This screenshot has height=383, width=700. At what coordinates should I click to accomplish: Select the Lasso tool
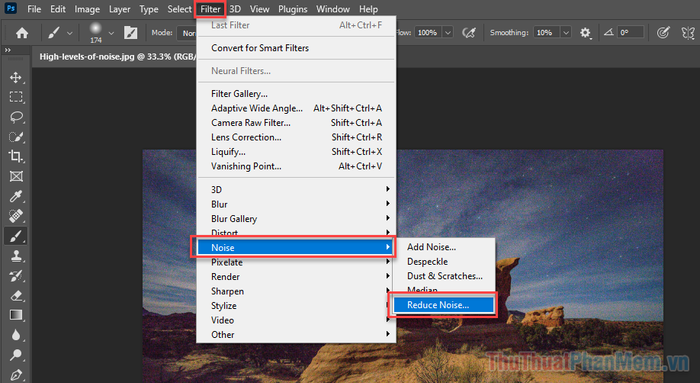[x=16, y=117]
